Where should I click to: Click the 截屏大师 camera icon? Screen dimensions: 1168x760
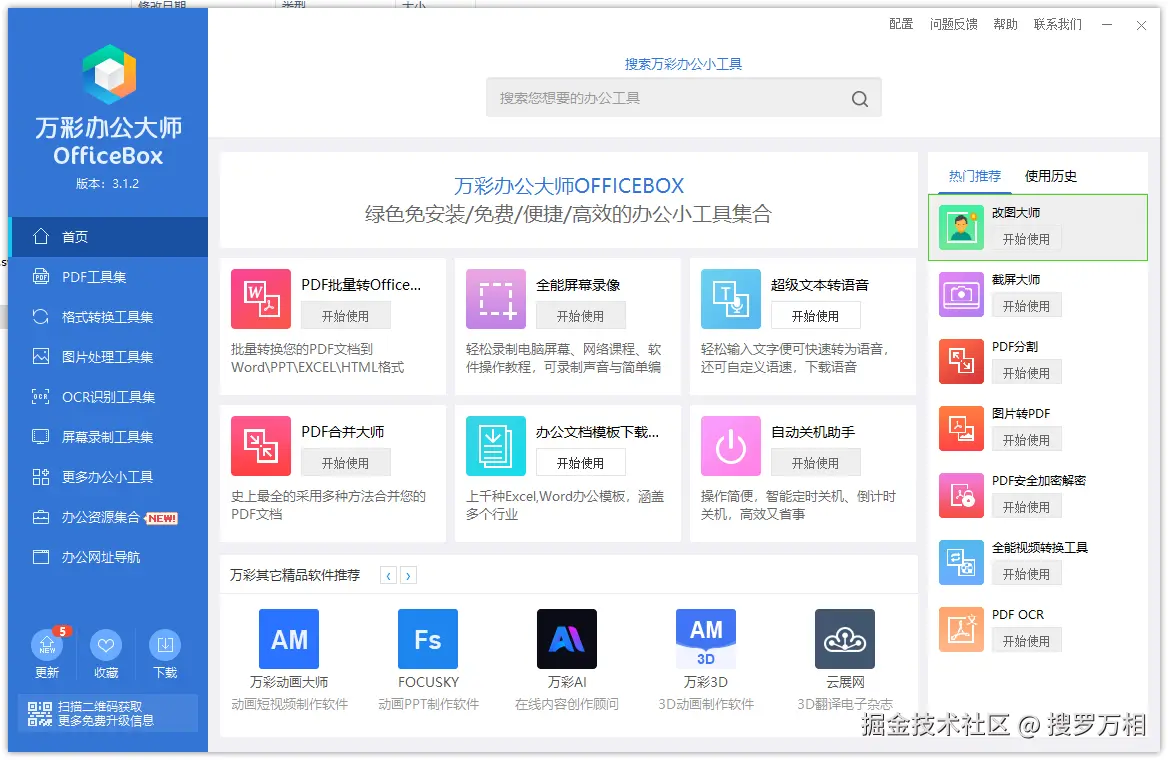[x=961, y=294]
